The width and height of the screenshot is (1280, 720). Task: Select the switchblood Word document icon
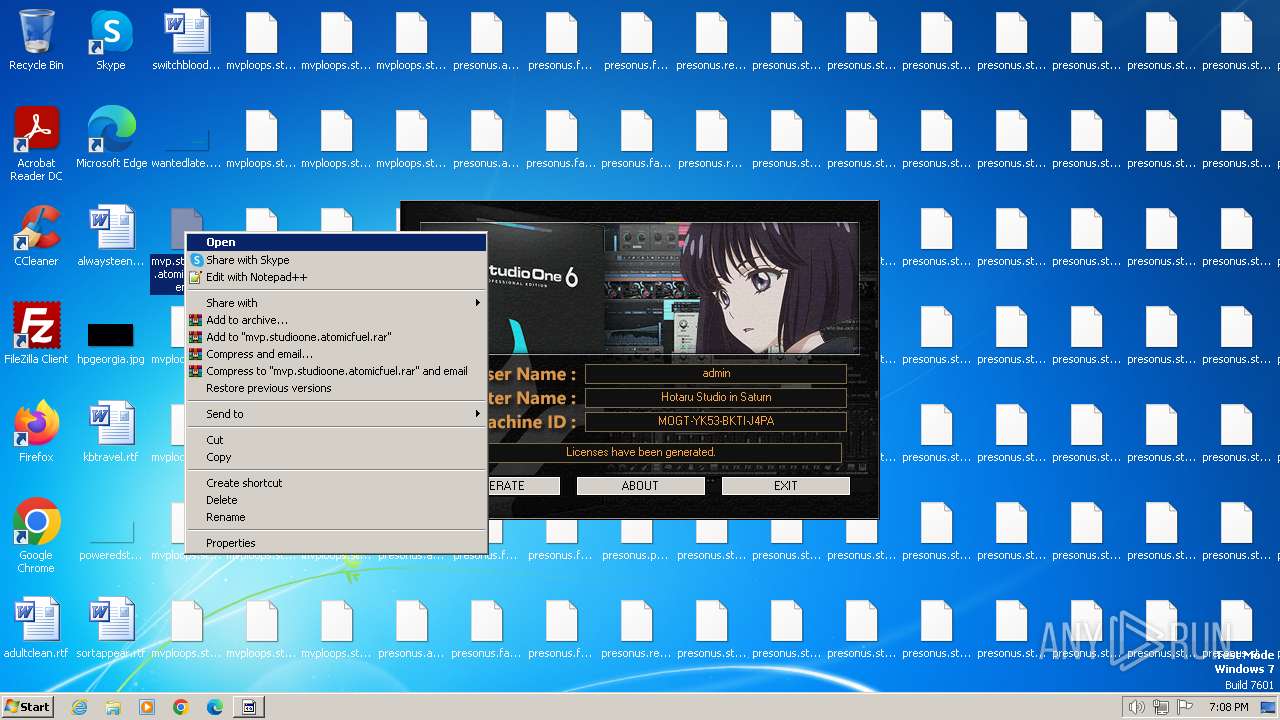[x=186, y=41]
